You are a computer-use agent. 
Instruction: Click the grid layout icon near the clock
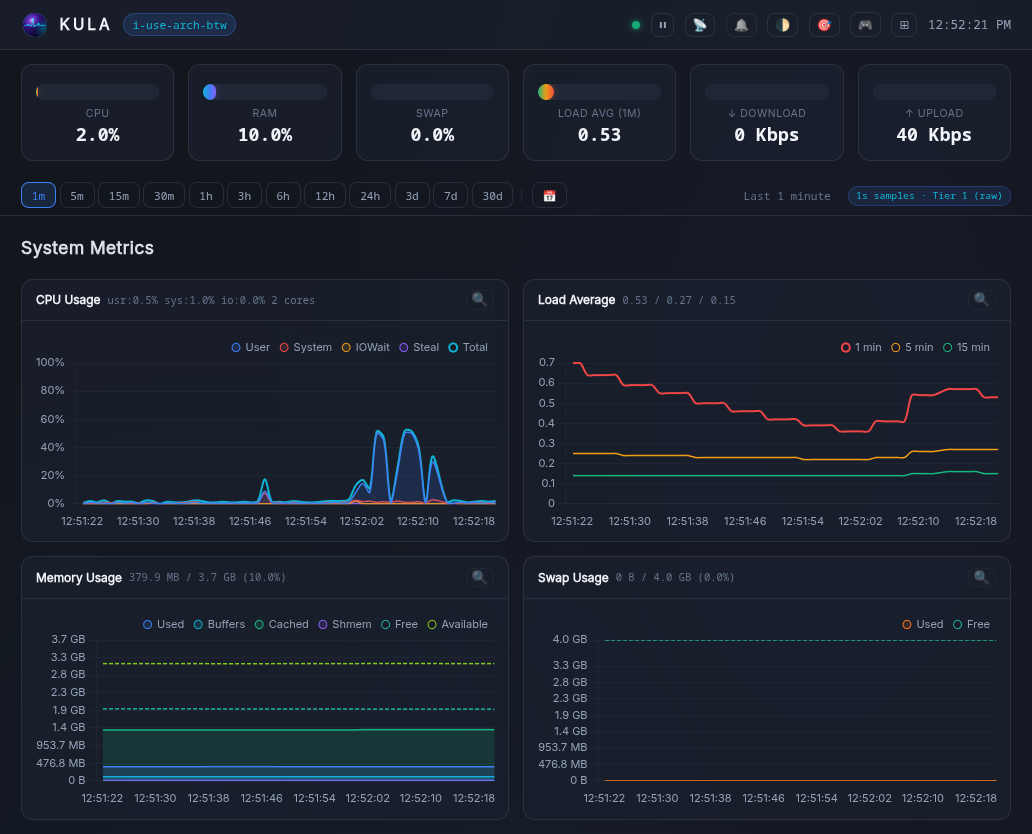click(x=904, y=25)
